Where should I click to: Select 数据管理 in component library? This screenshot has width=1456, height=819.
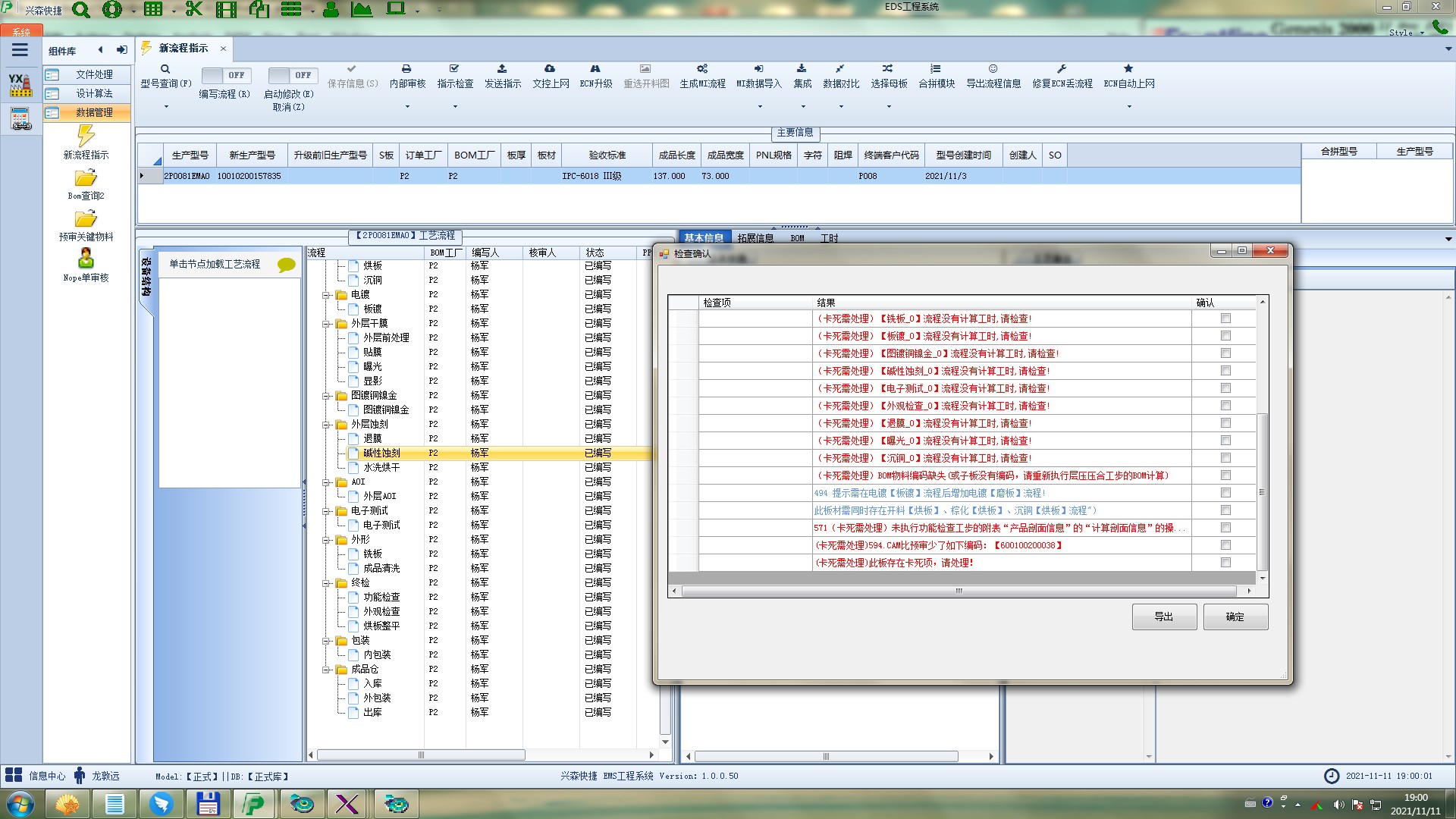pos(94,112)
